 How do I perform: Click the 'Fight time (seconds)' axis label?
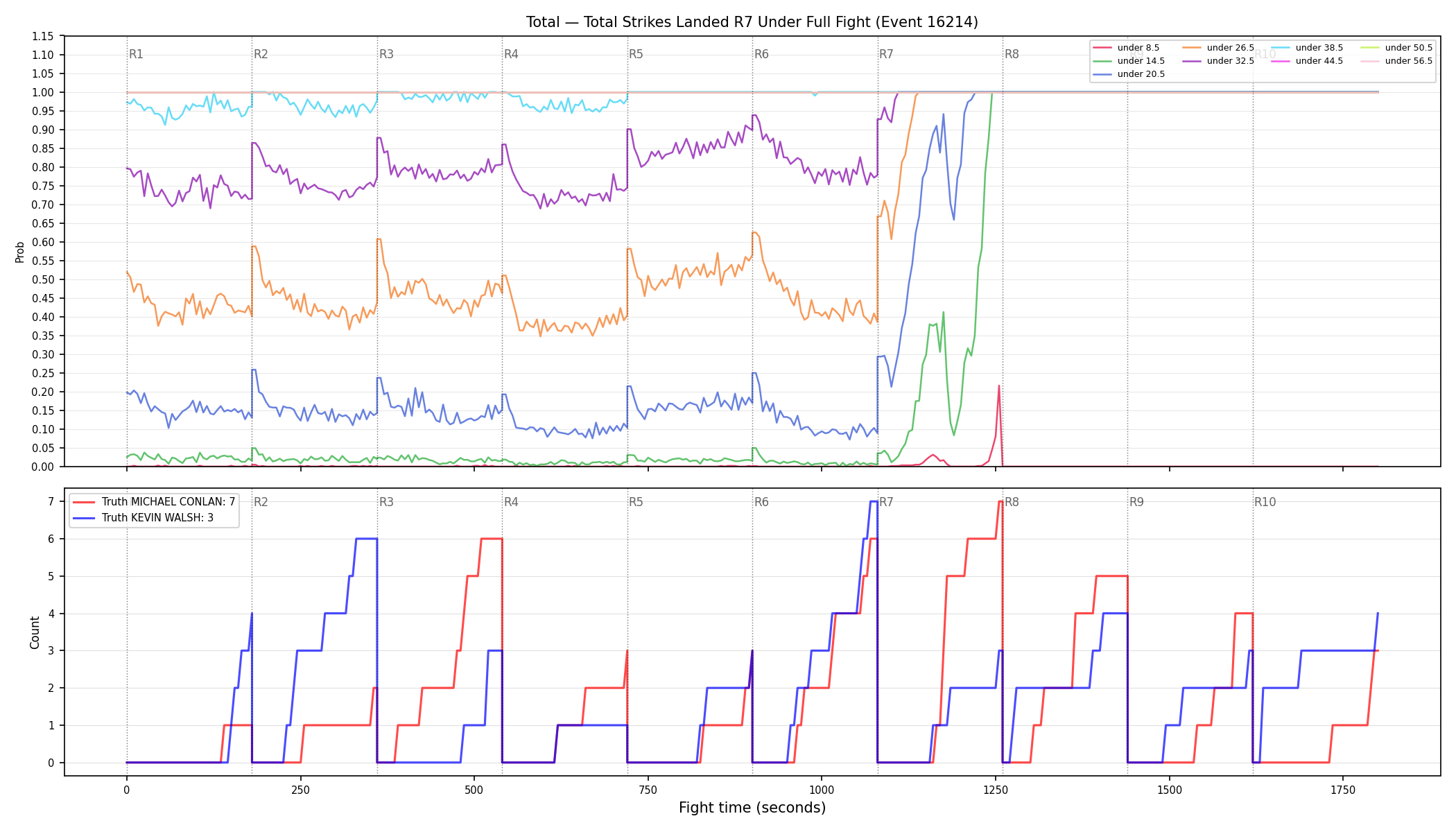point(752,808)
